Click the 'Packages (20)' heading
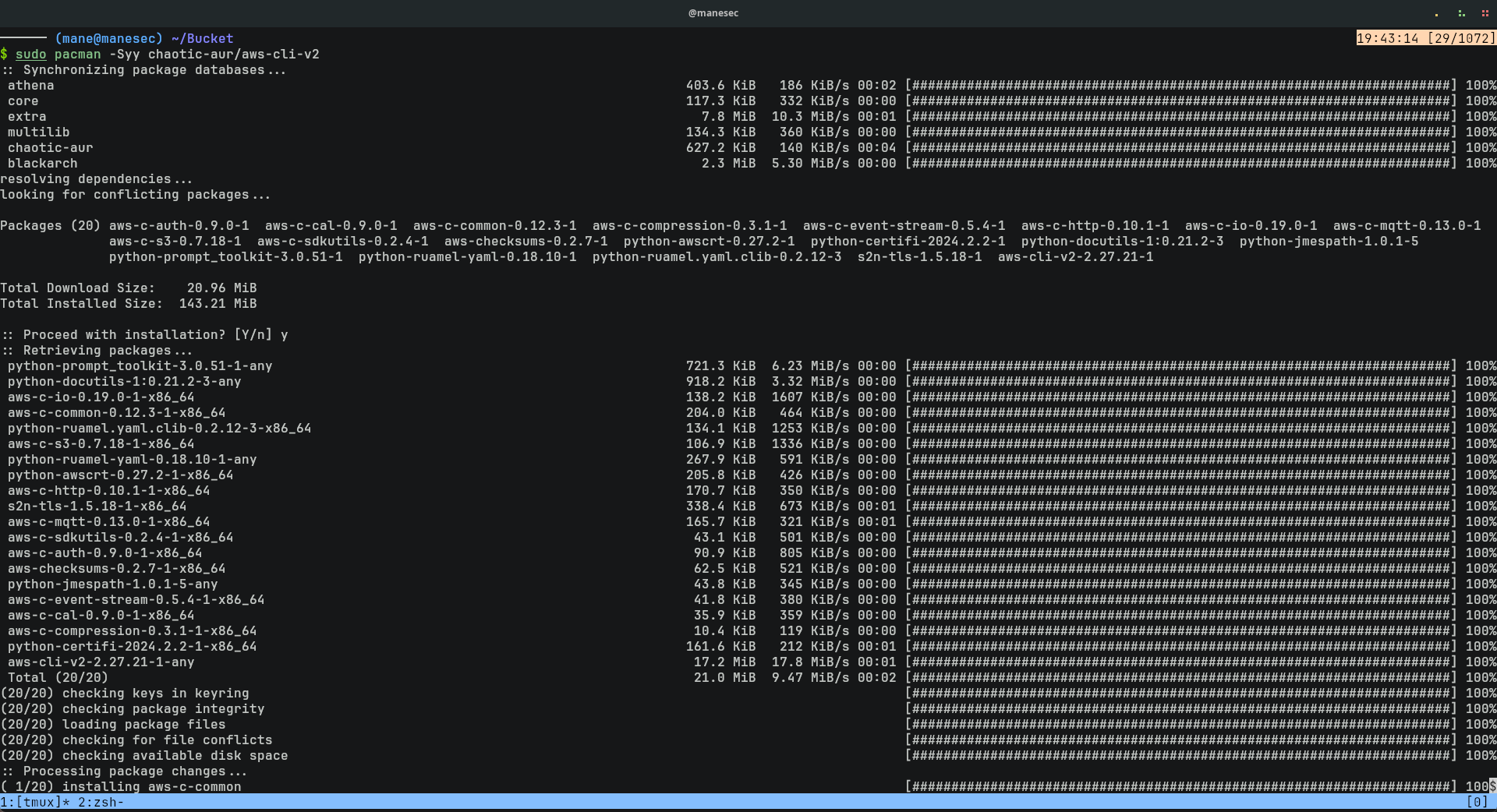Image resolution: width=1497 pixels, height=812 pixels. coord(50,225)
